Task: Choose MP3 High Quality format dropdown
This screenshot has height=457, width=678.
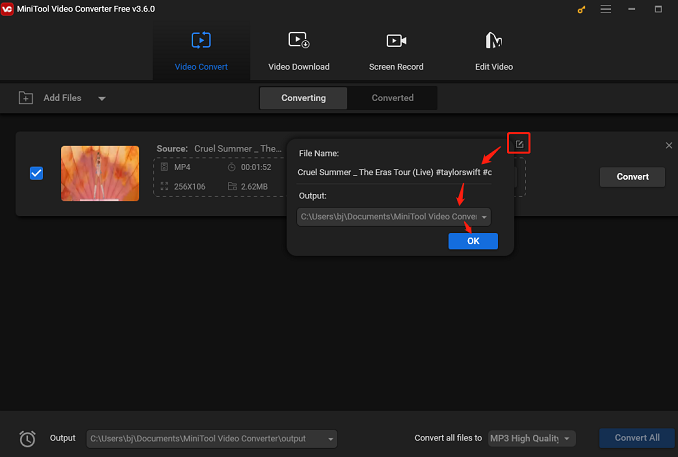Action: click(x=531, y=438)
